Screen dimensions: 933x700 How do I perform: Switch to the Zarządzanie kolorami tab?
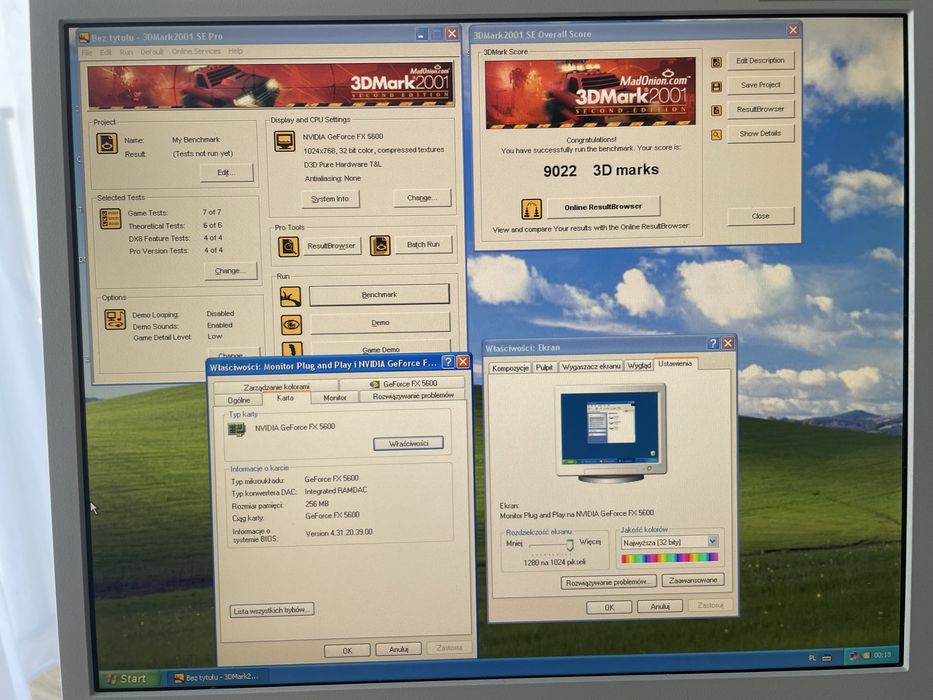click(x=277, y=386)
